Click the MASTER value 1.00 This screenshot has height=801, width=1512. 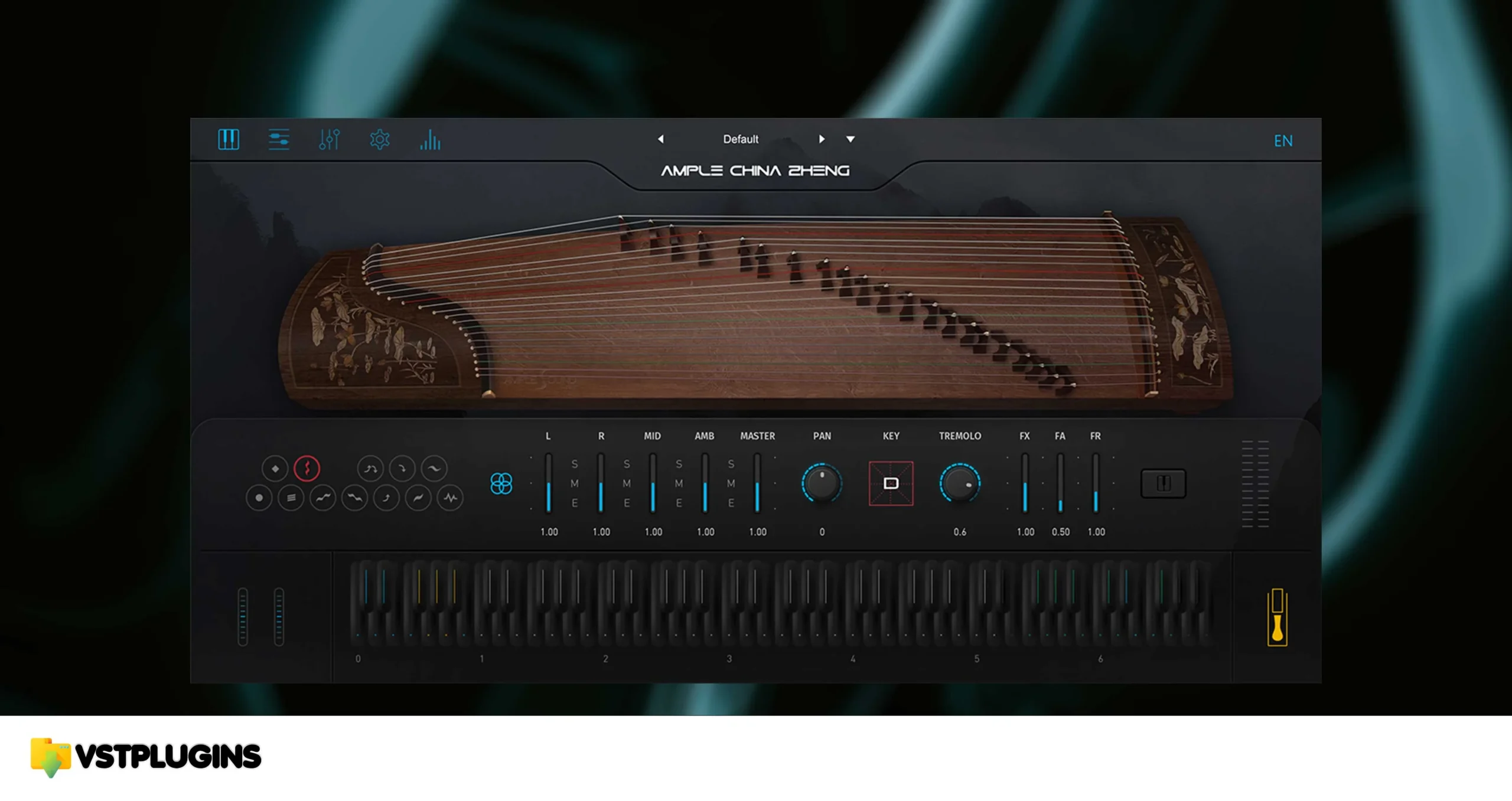point(758,532)
